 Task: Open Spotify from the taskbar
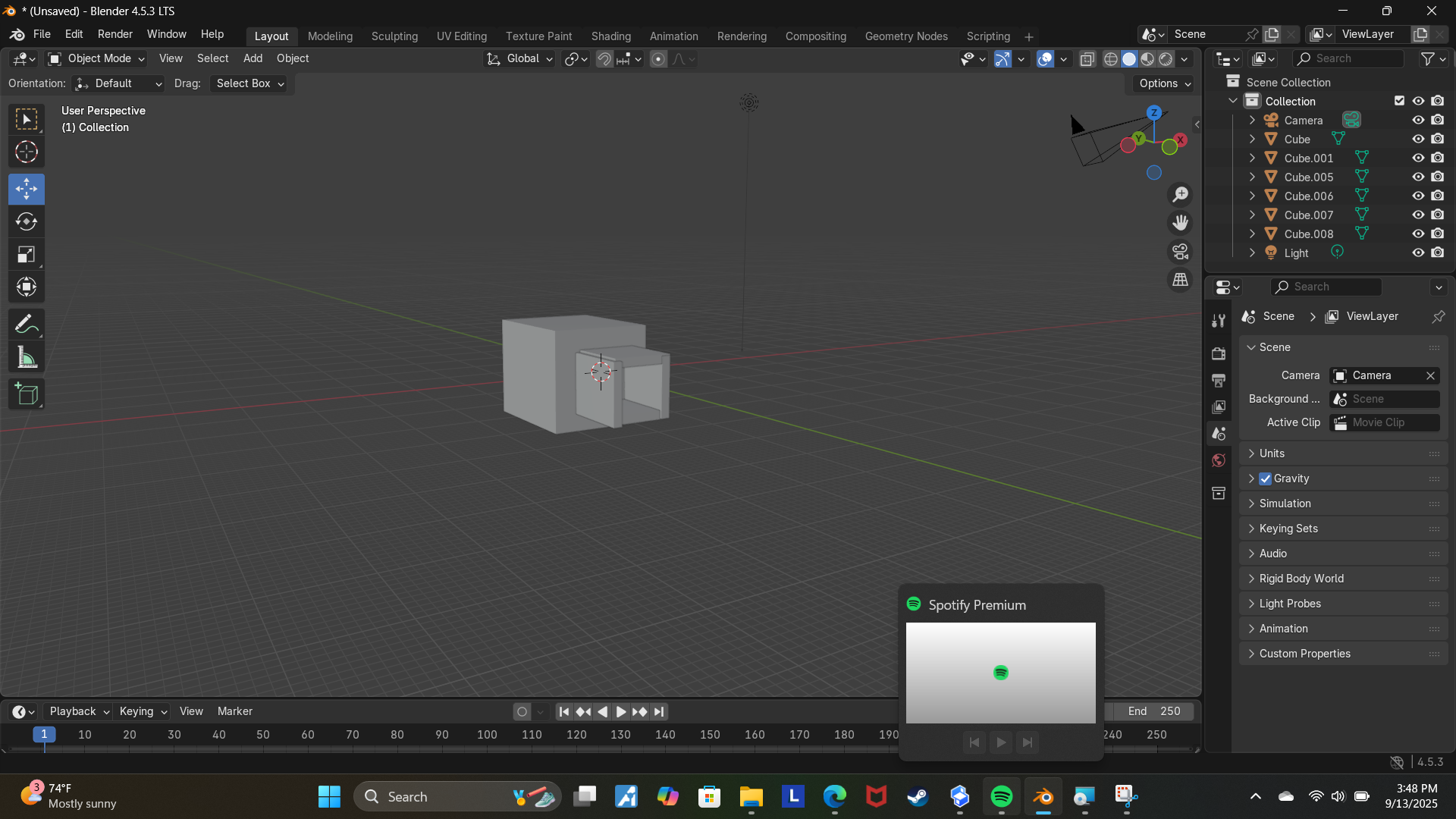pos(1001,796)
